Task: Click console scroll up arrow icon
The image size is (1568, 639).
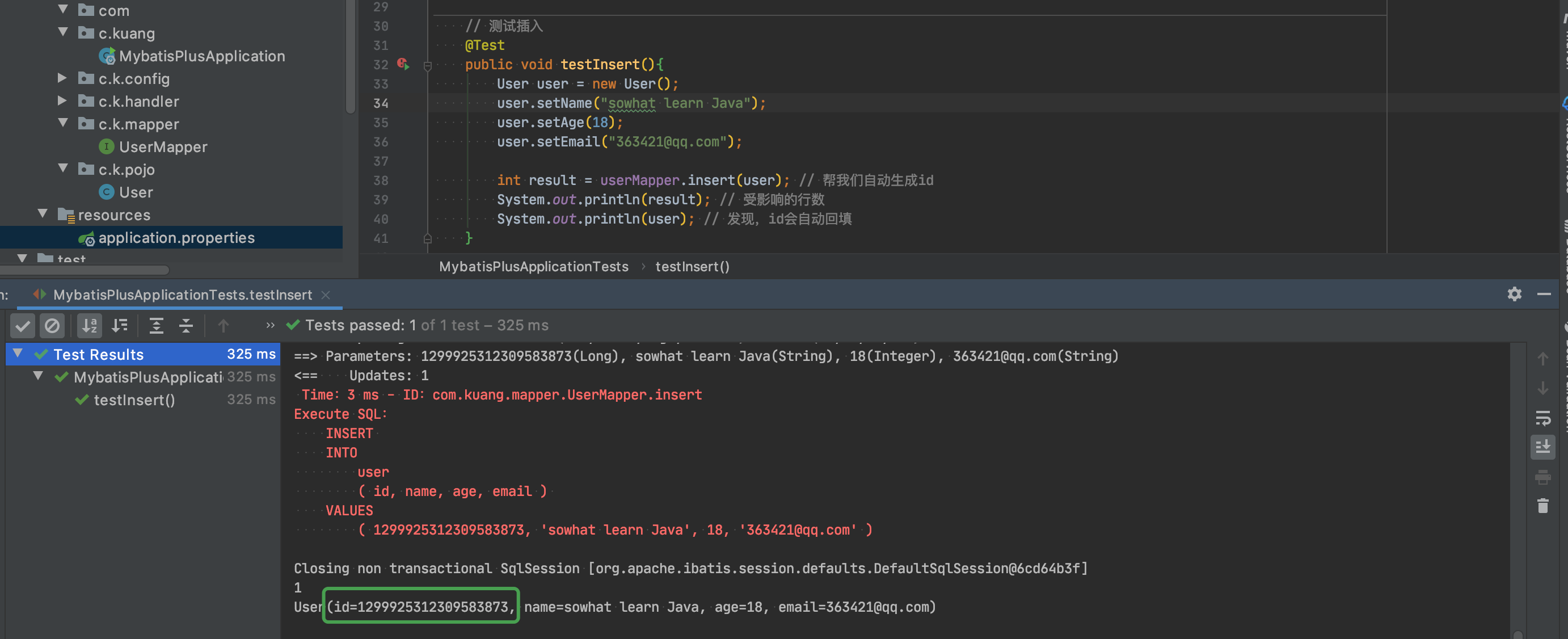Action: click(x=1542, y=359)
